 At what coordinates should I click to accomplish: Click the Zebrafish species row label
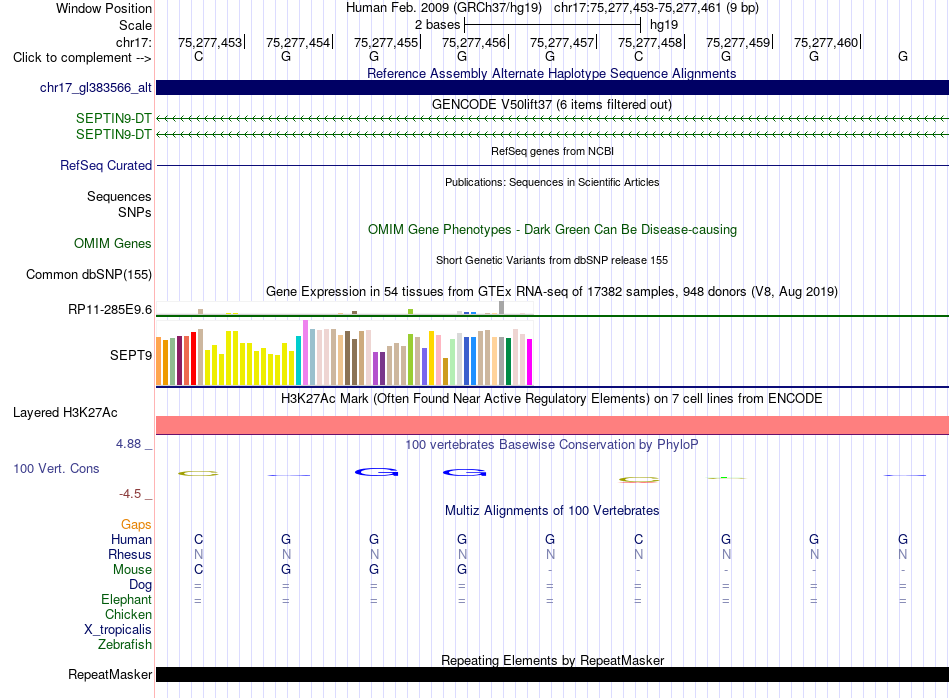tap(125, 645)
